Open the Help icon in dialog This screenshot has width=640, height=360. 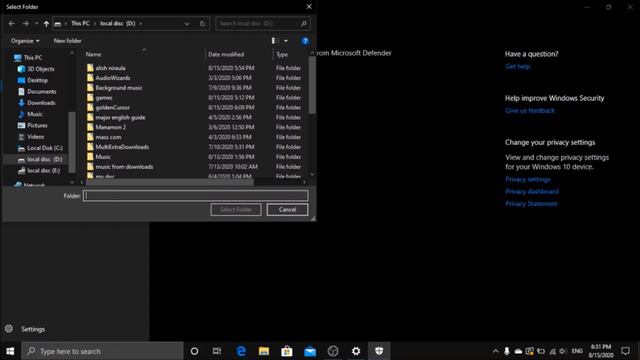305,41
